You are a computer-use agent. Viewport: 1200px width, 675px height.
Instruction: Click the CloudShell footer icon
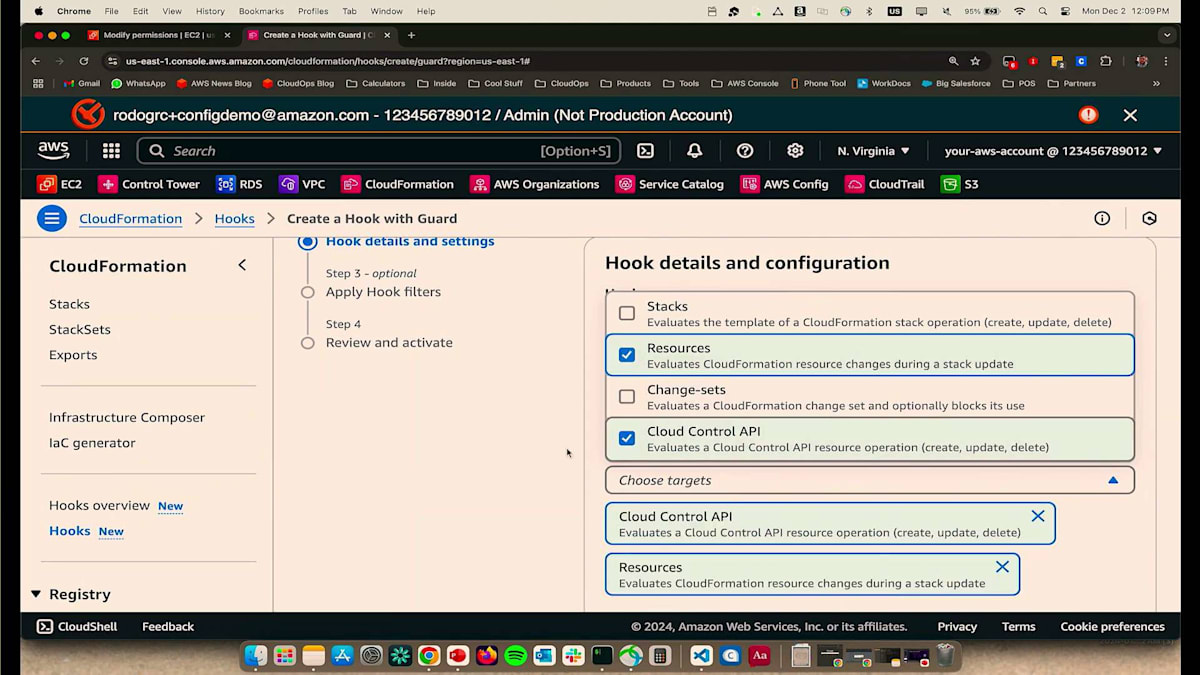coord(45,626)
